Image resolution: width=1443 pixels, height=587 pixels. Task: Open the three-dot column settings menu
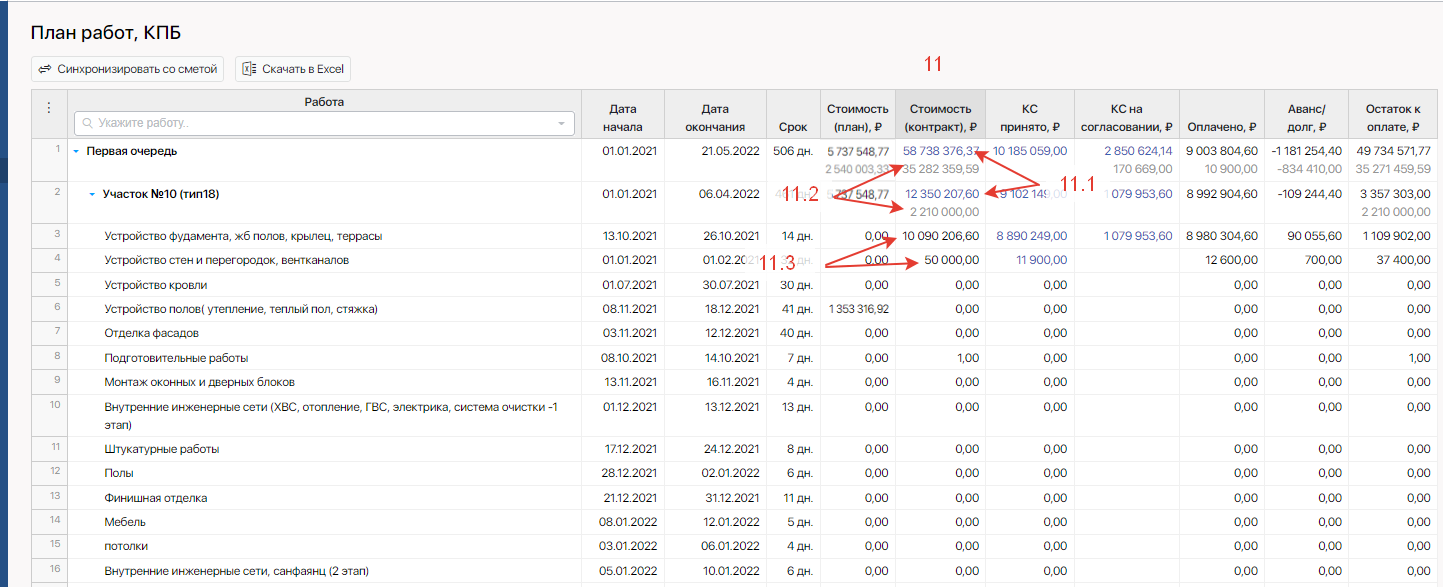49,109
